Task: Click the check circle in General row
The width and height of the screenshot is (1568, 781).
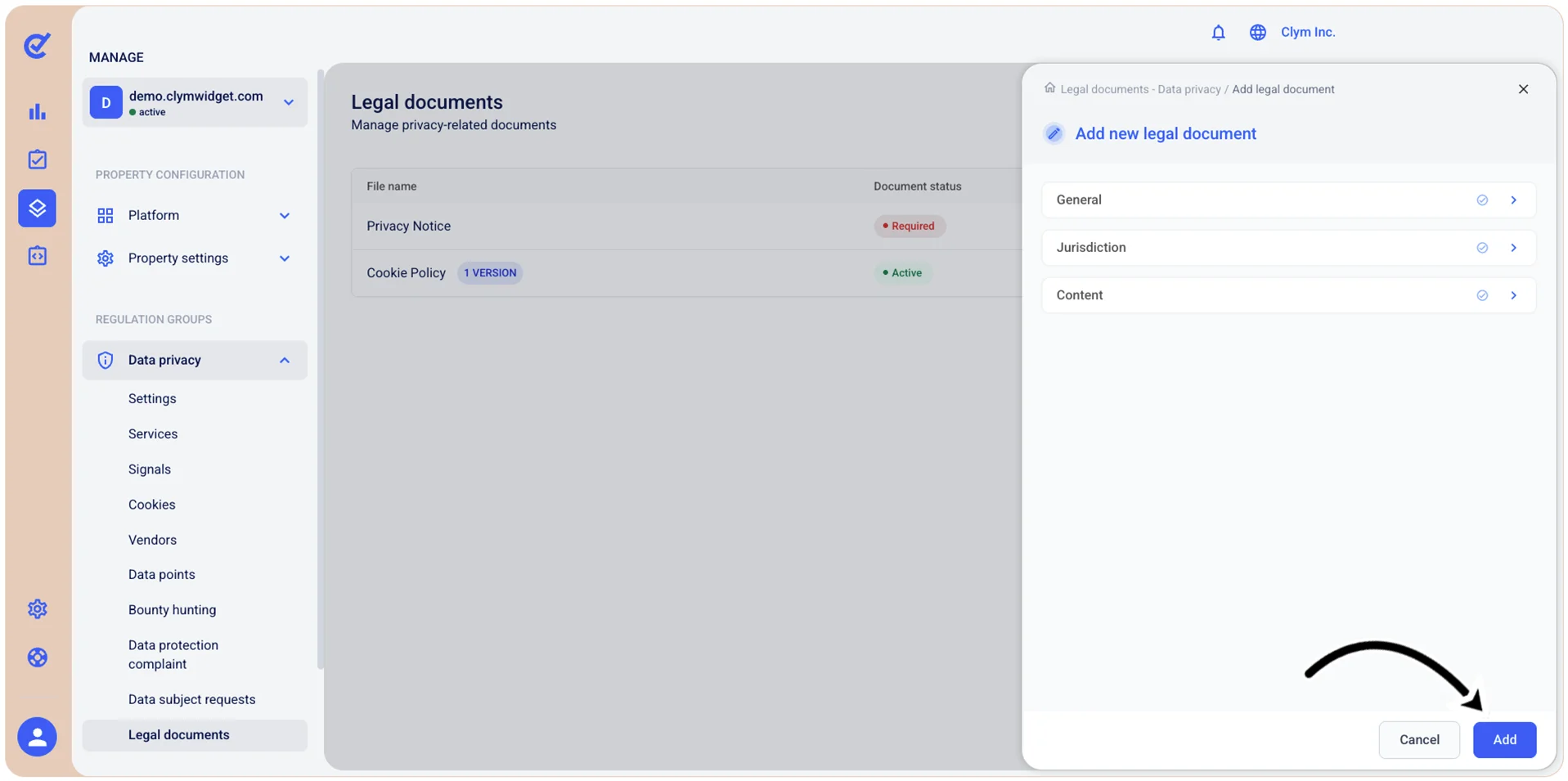Action: point(1482,200)
